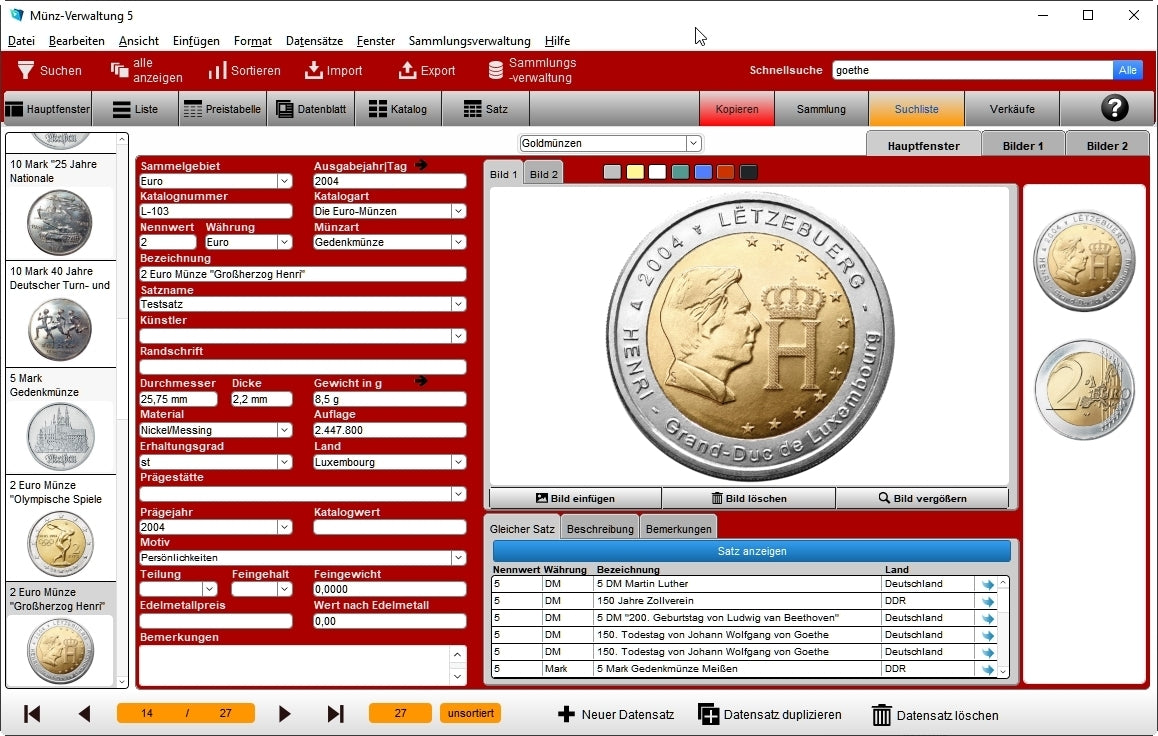Expand the Goldmünzen collection dropdown
Screen dimensions: 1158x736
point(693,143)
